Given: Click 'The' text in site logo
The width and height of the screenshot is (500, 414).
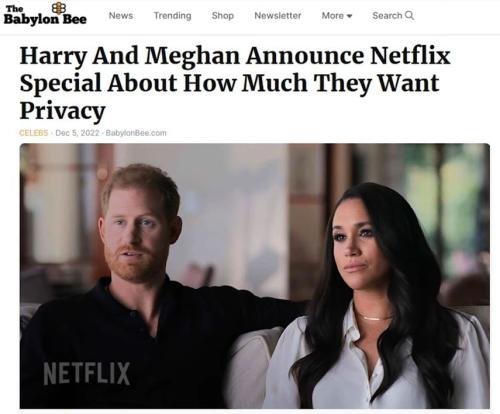Looking at the screenshot, I should click(x=14, y=9).
